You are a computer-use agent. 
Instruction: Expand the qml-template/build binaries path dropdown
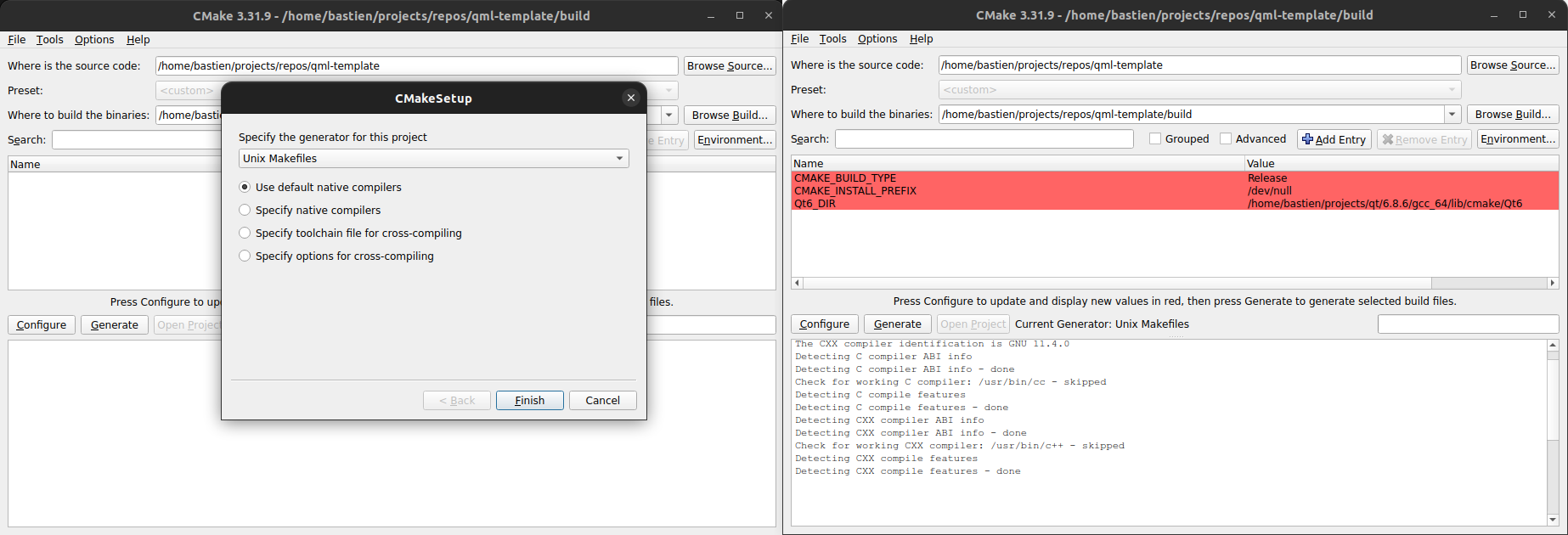pyautogui.click(x=1452, y=114)
